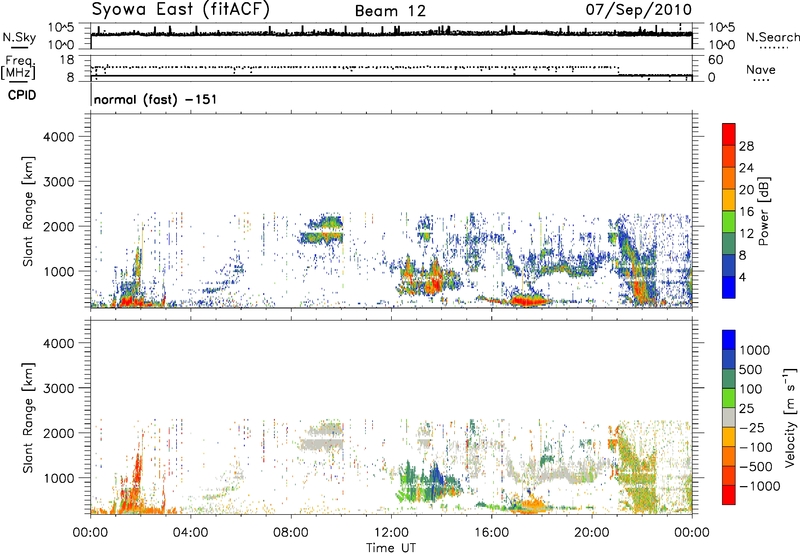Click the light green 12–16 dB Power segment
Screen dimensions: 800x554
[729, 222]
